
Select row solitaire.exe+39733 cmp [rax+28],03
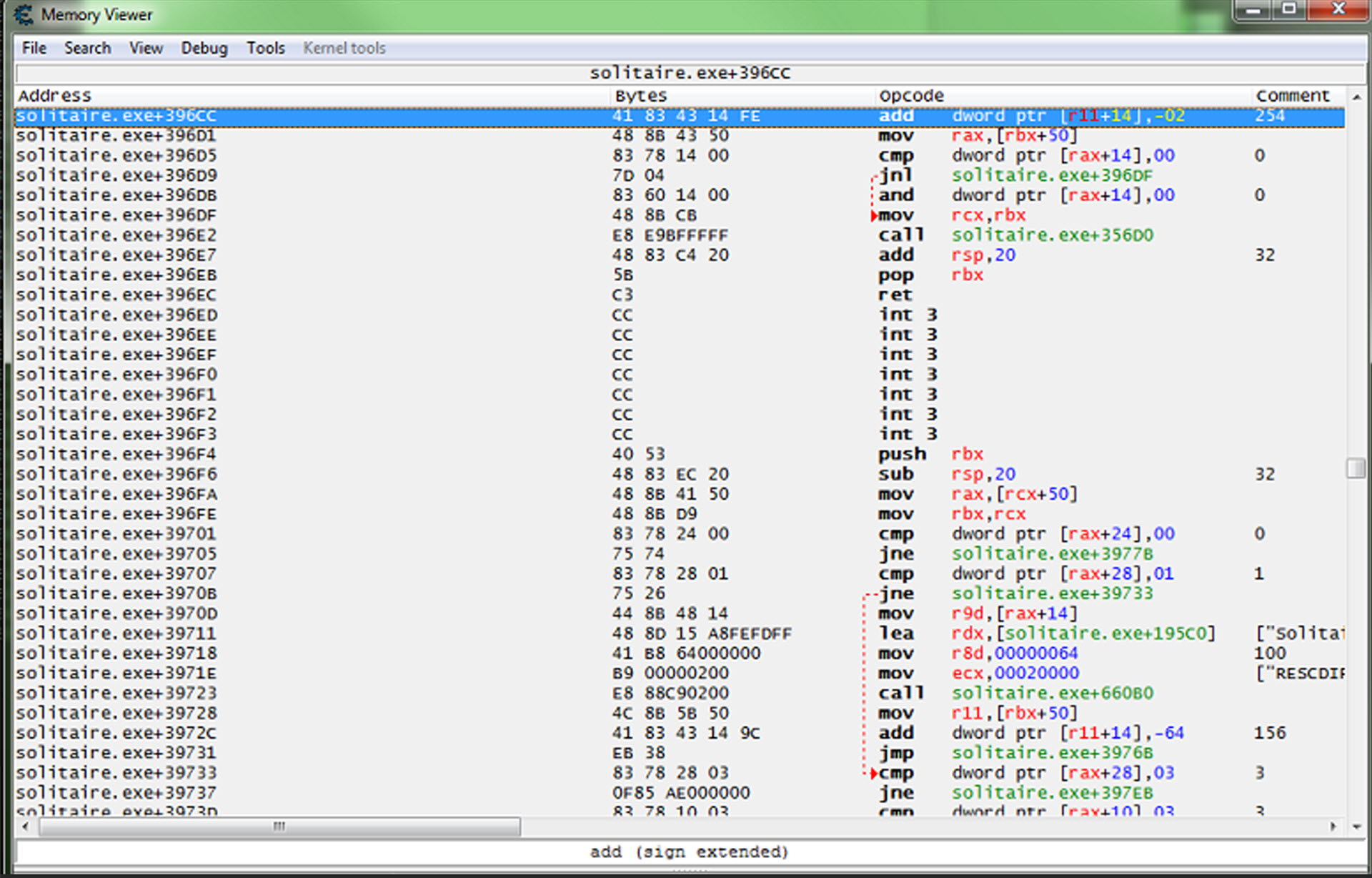(679, 774)
